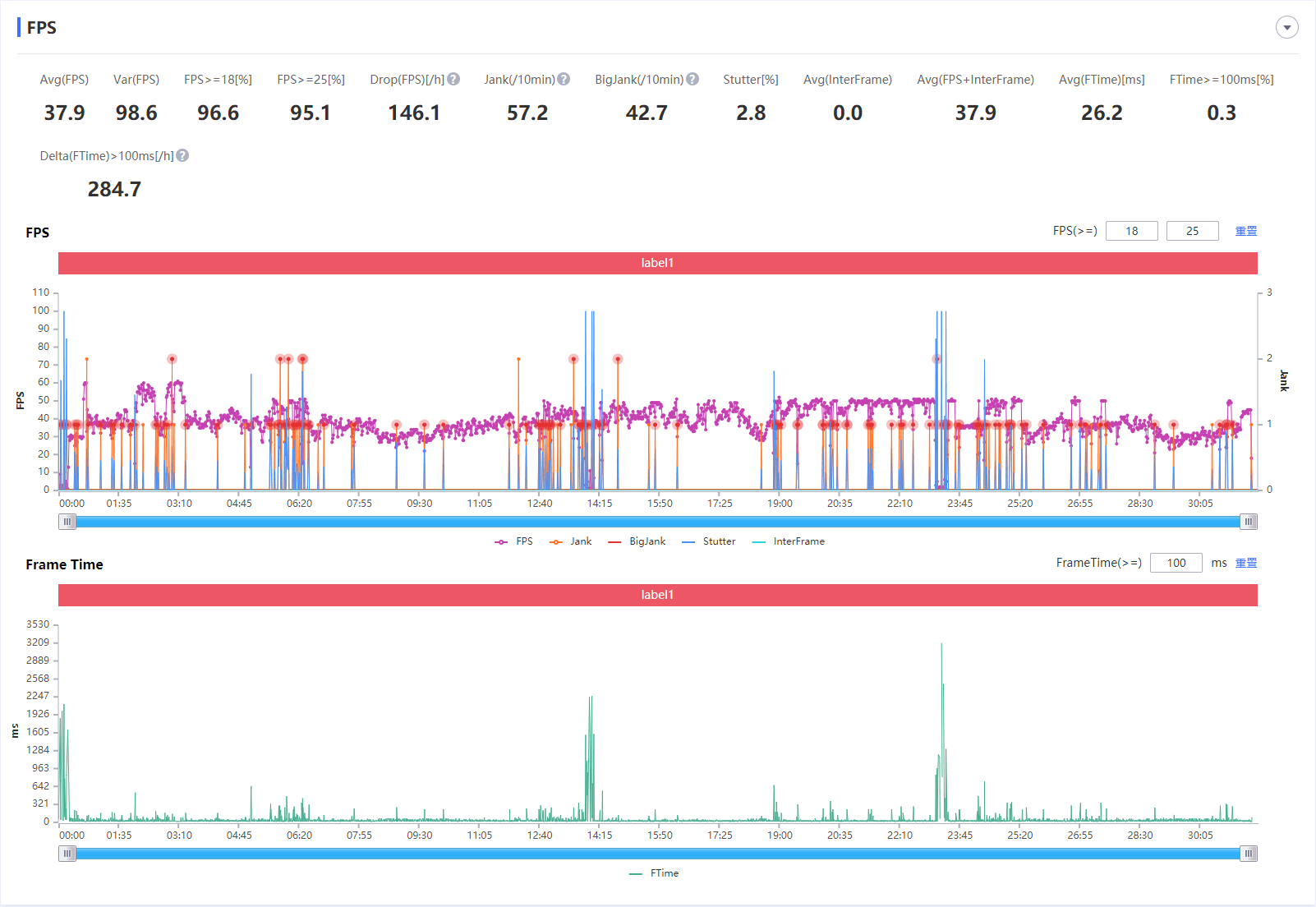Grab the left handle of the FPS zoom slider
This screenshot has height=907, width=1316.
(x=67, y=522)
